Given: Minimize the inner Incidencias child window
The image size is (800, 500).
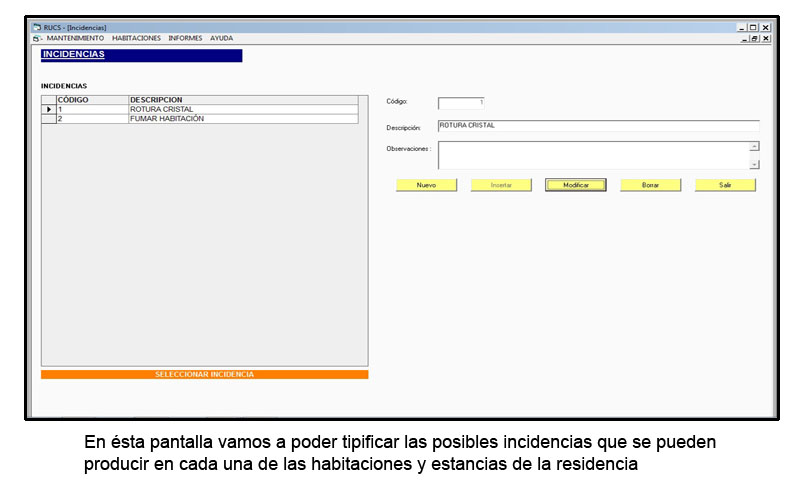Looking at the screenshot, I should (745, 39).
